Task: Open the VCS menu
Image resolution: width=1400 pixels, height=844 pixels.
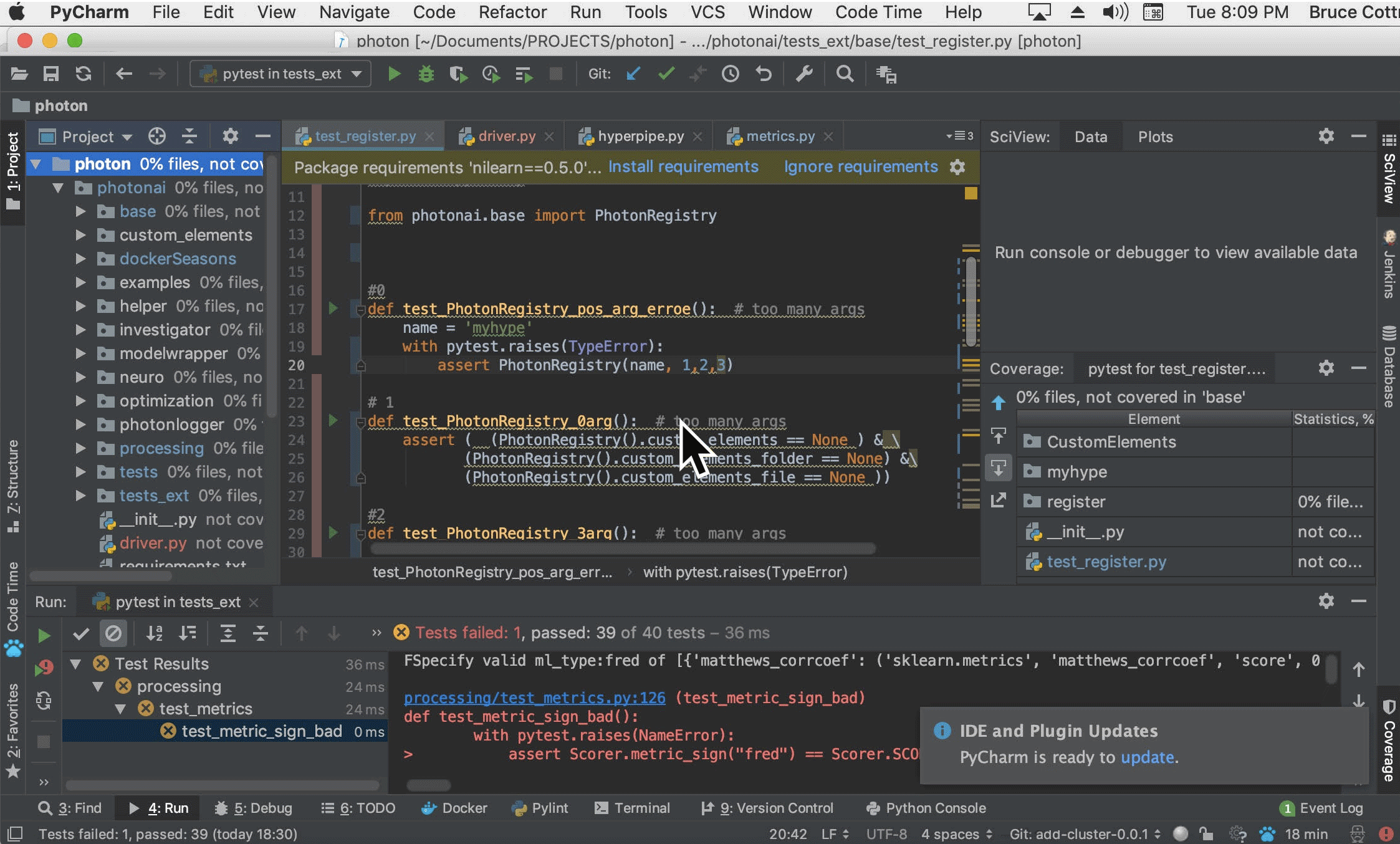Action: pos(707,12)
